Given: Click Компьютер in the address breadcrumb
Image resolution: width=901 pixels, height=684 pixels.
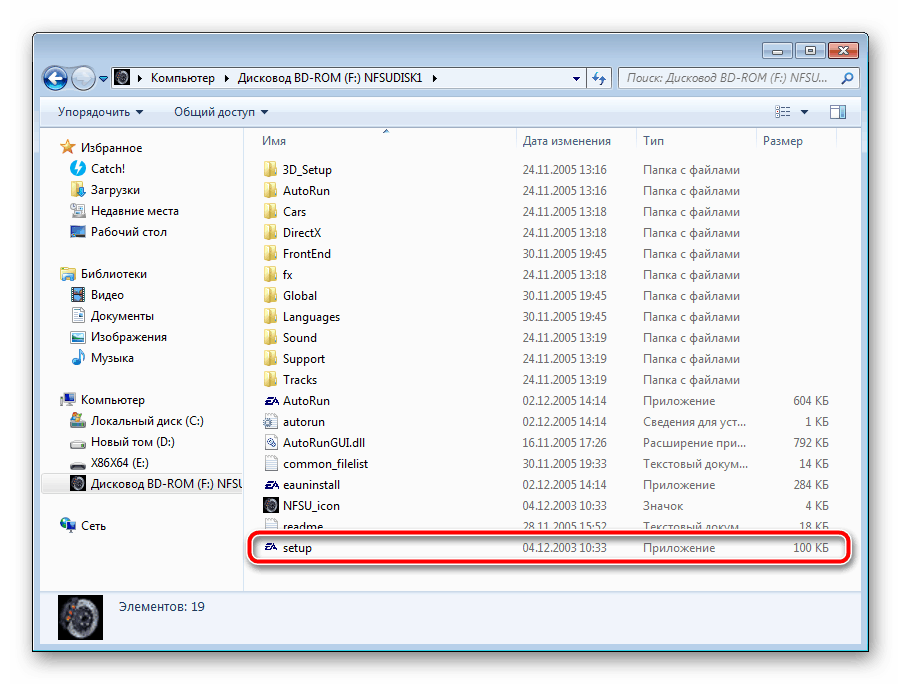Looking at the screenshot, I should (182, 78).
